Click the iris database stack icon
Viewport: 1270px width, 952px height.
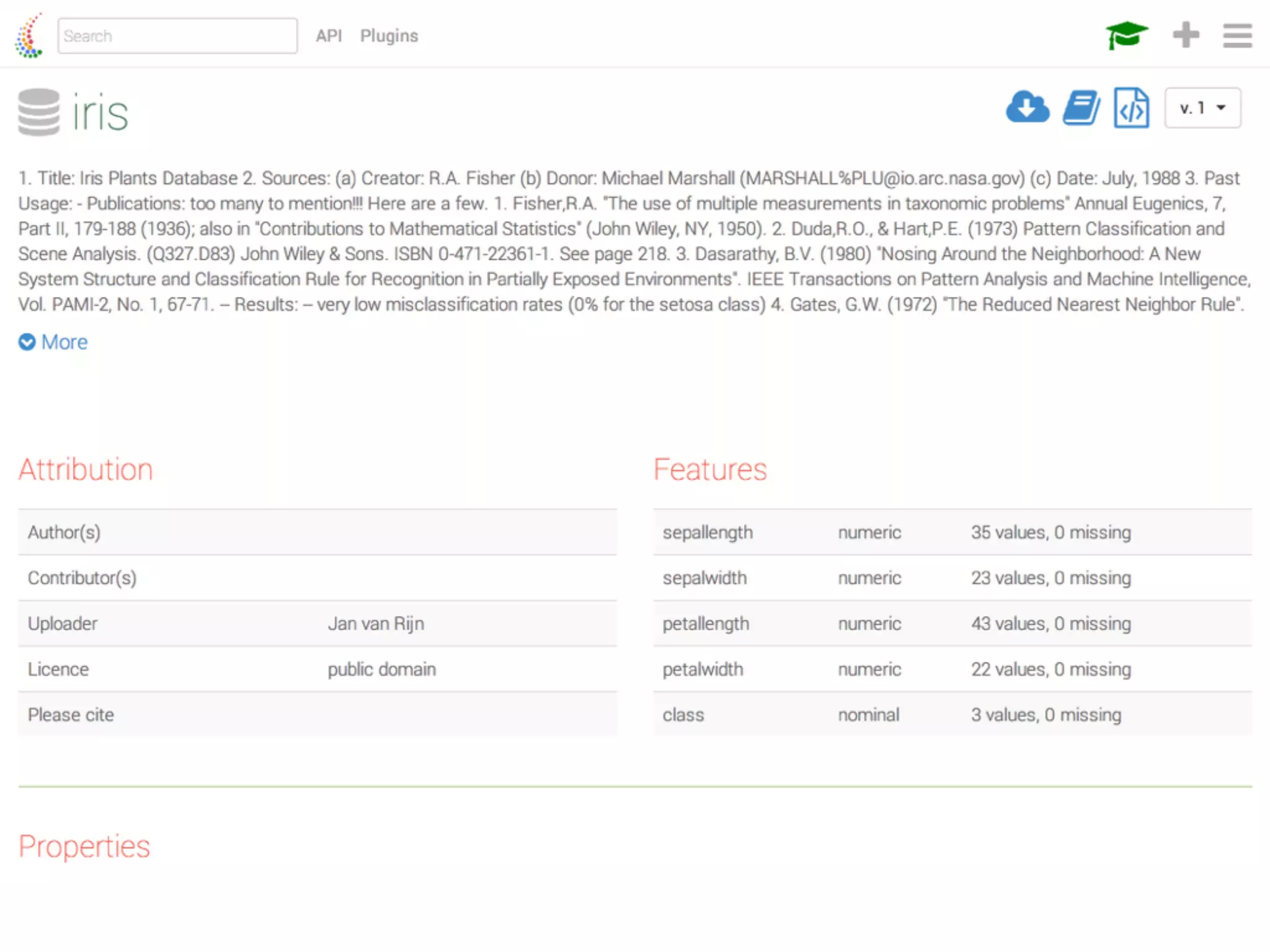tap(38, 112)
